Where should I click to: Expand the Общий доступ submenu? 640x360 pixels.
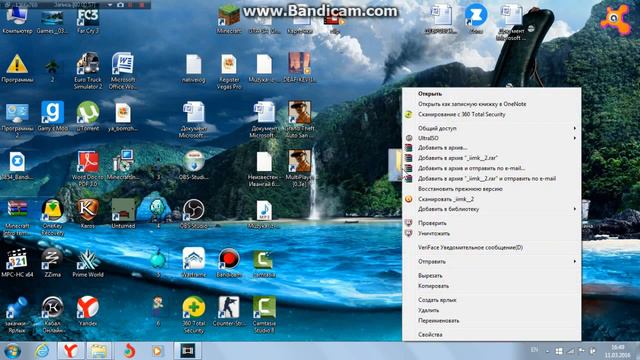coord(491,128)
